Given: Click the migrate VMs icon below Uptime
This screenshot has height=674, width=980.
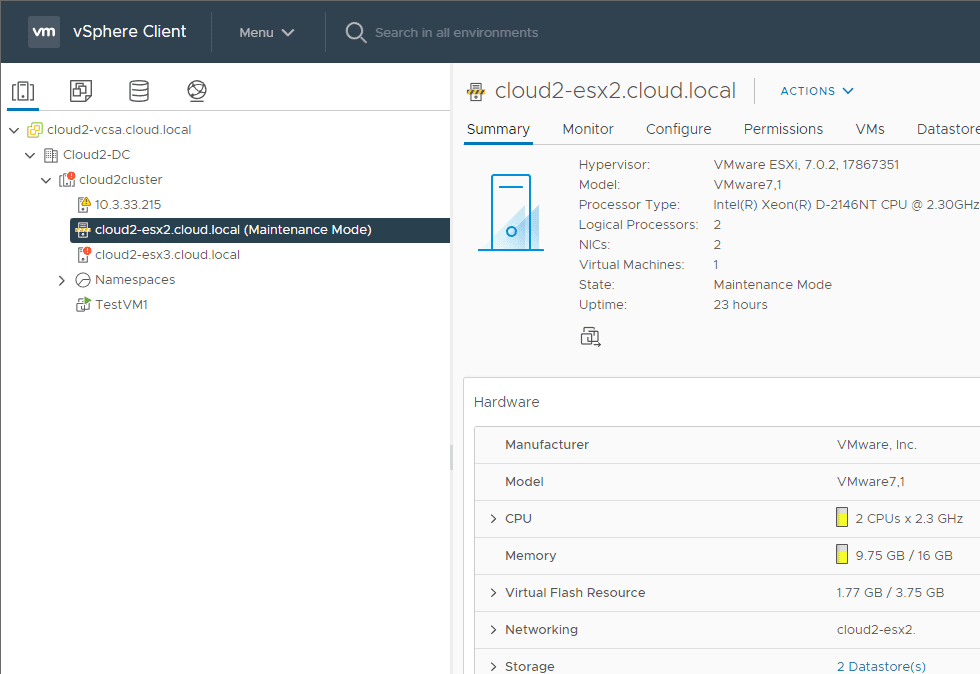Looking at the screenshot, I should pyautogui.click(x=590, y=337).
